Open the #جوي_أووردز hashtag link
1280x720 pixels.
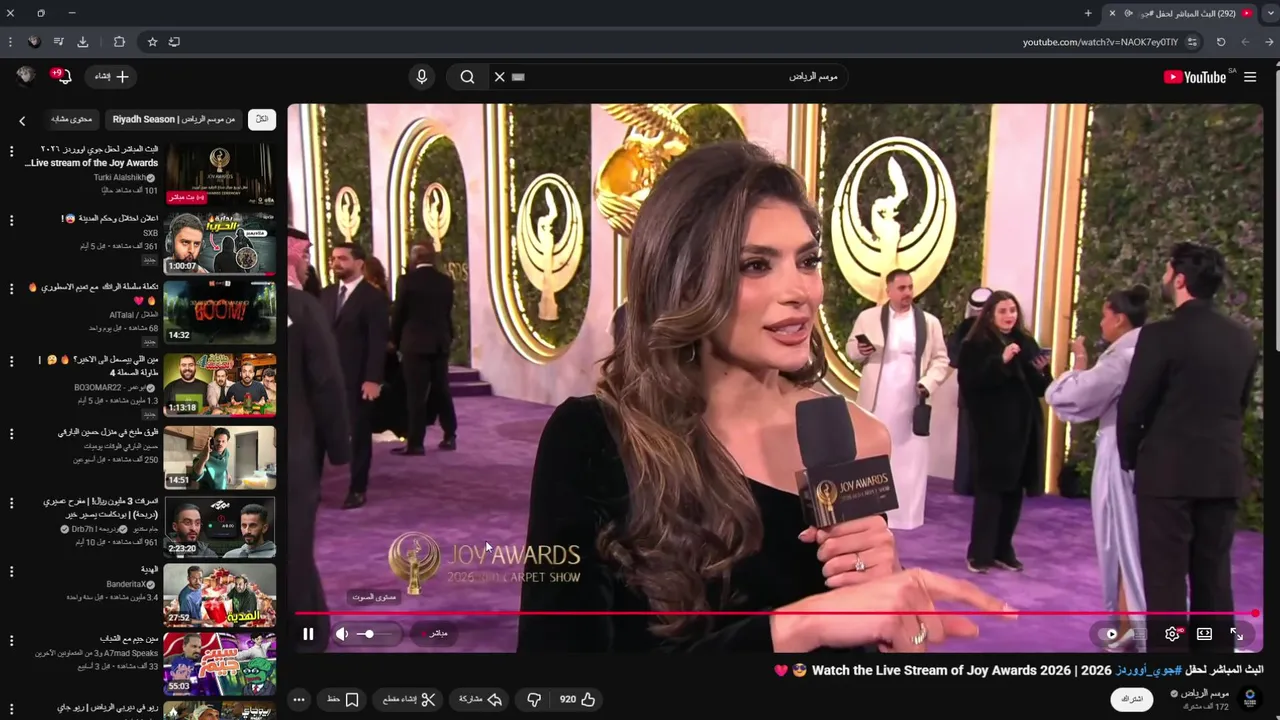[1149, 670]
